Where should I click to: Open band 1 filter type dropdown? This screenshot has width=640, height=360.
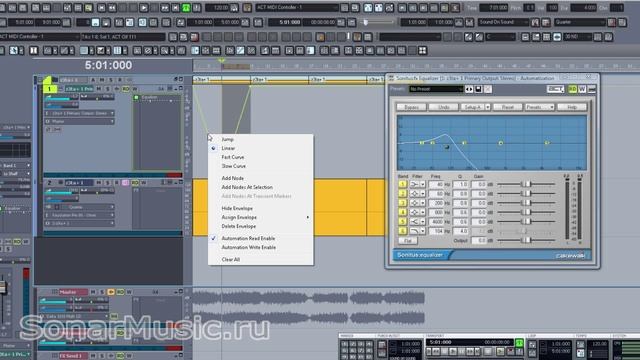pos(423,184)
